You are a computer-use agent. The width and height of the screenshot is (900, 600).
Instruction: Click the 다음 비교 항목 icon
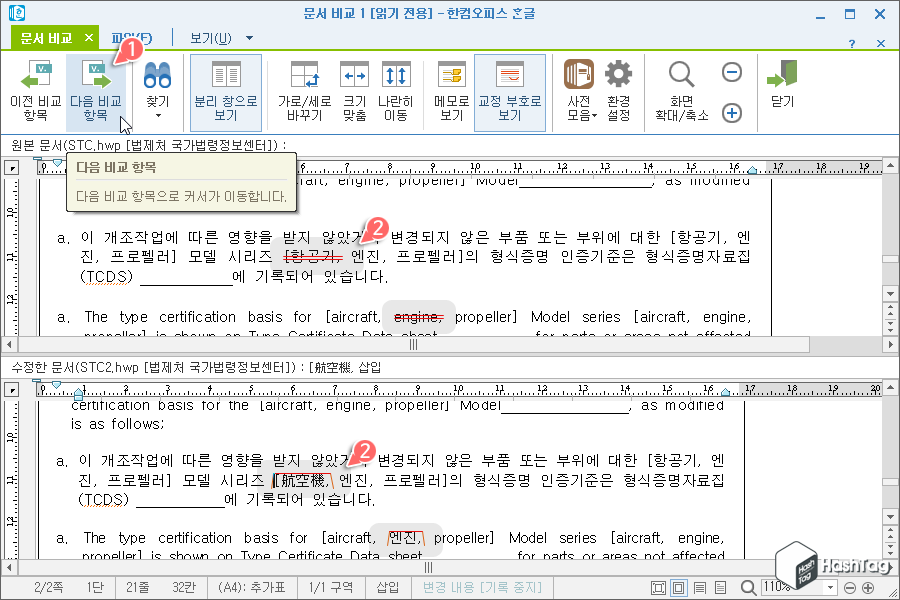point(96,90)
